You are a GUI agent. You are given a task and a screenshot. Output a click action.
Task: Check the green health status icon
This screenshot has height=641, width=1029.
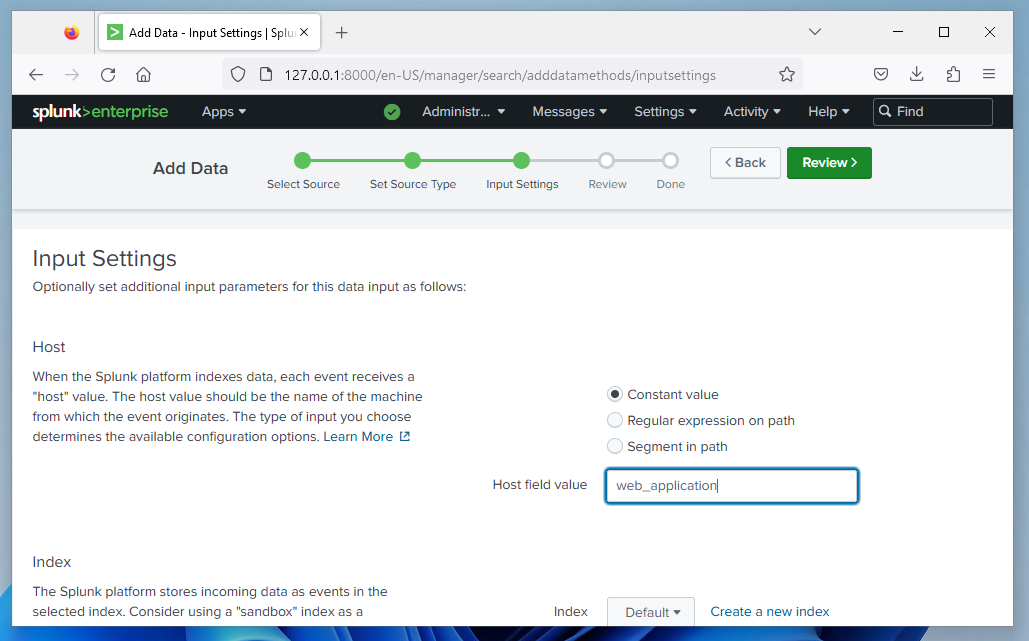[x=392, y=112]
